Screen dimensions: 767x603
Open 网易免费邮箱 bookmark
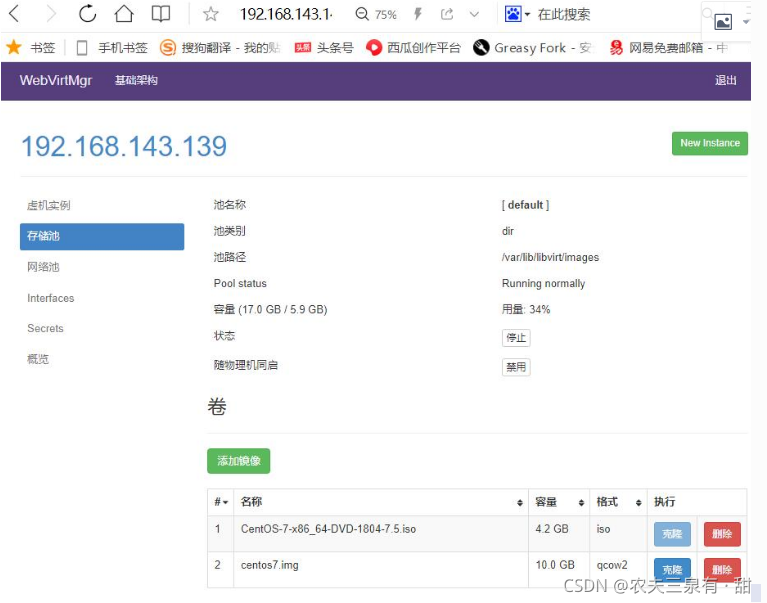click(668, 48)
